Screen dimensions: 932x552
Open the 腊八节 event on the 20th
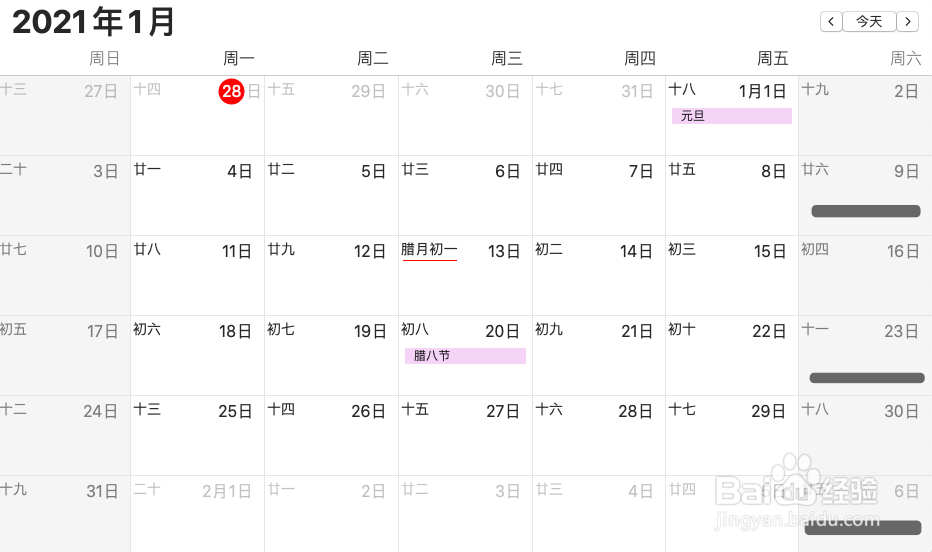[465, 356]
